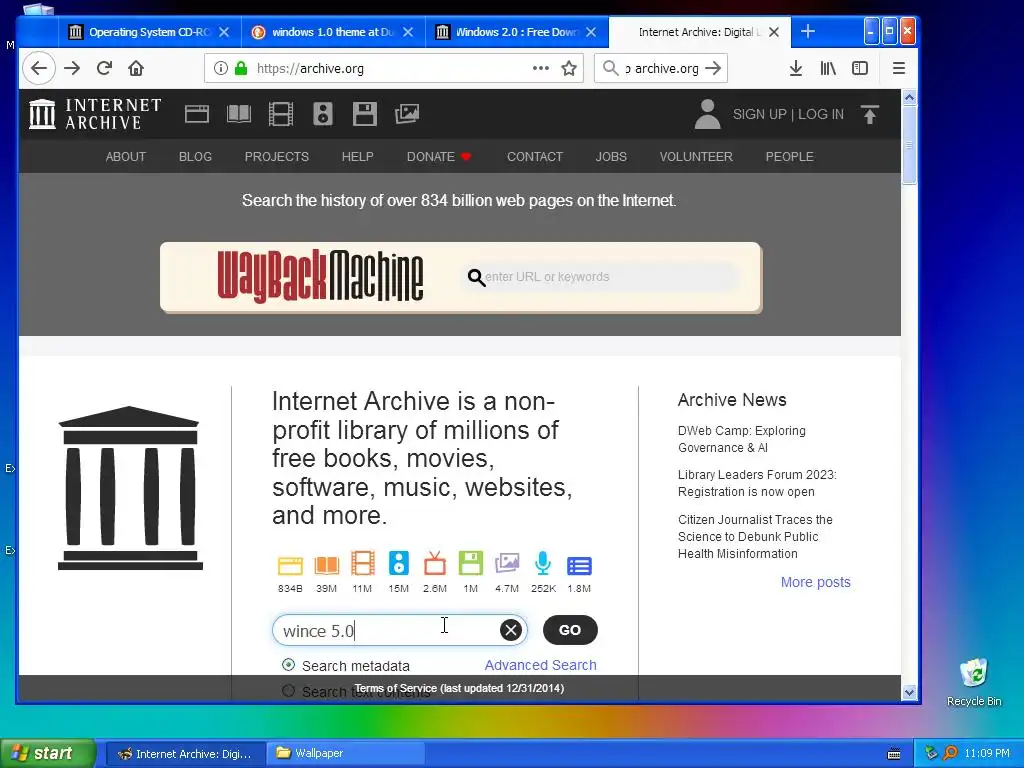Open the 1M software collection icon
Viewport: 1024px width, 768px height.
[471, 564]
